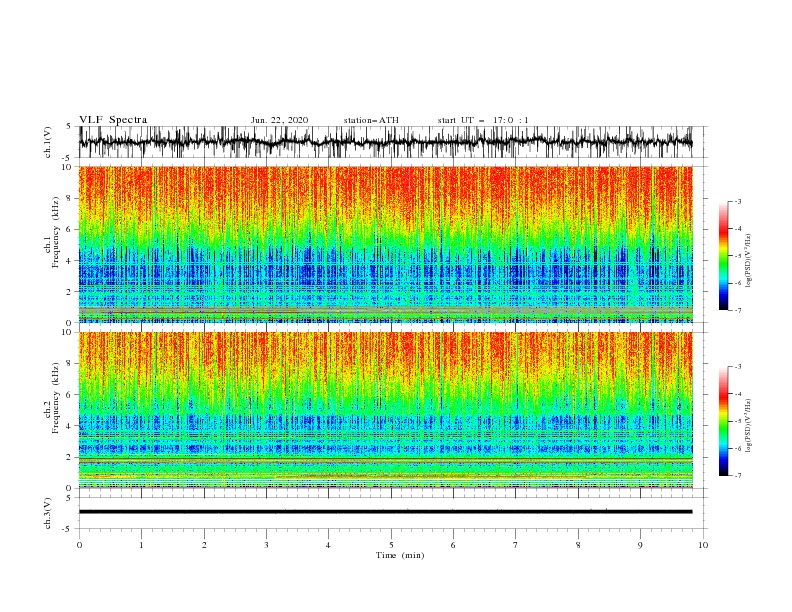Click the ch.2 color scale bar

(x=724, y=421)
